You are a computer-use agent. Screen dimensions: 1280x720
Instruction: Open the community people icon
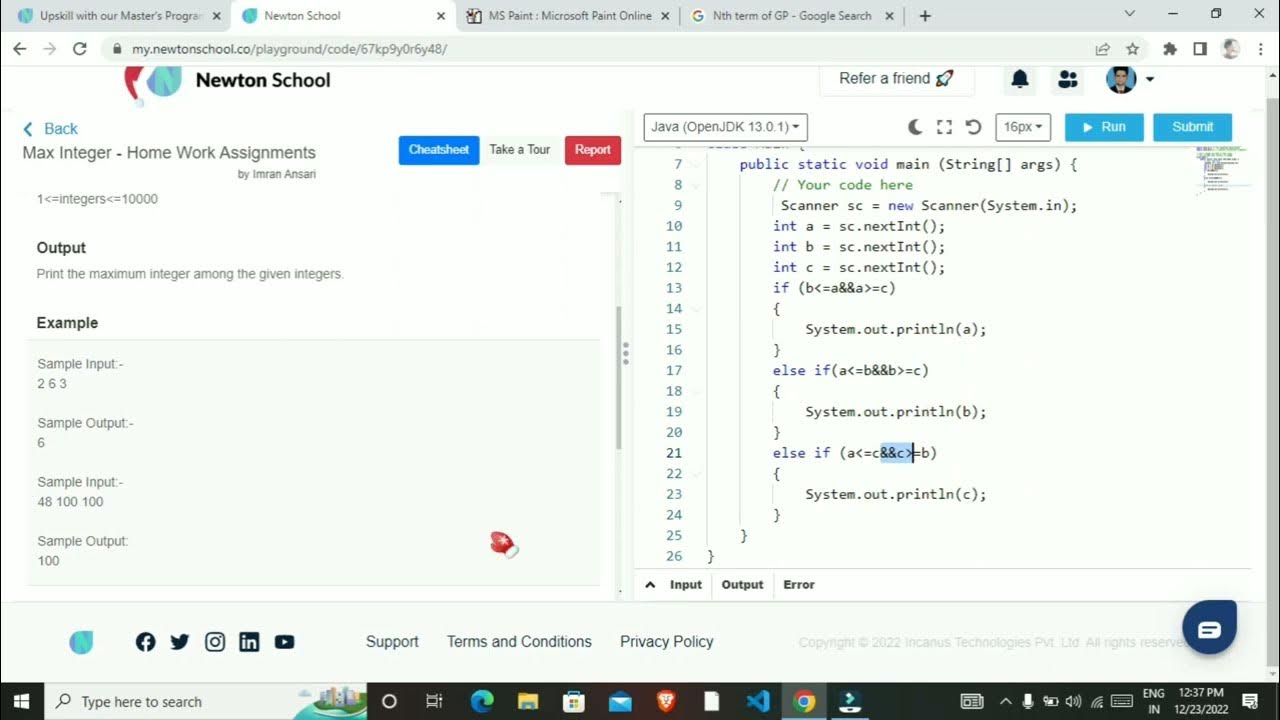[x=1068, y=79]
